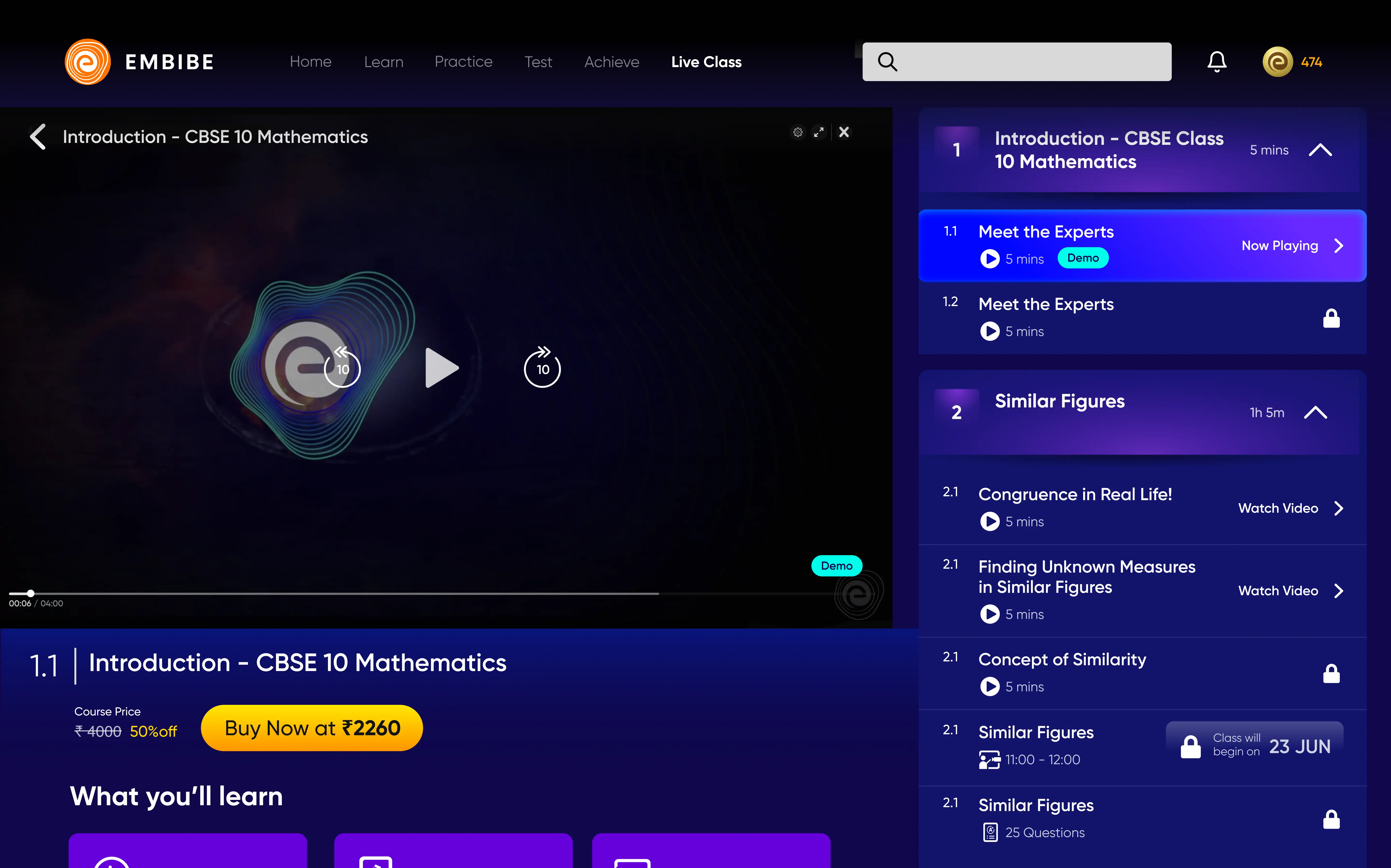1391x868 pixels.
Task: Click the EMBIBE wordmark text
Action: [x=170, y=62]
